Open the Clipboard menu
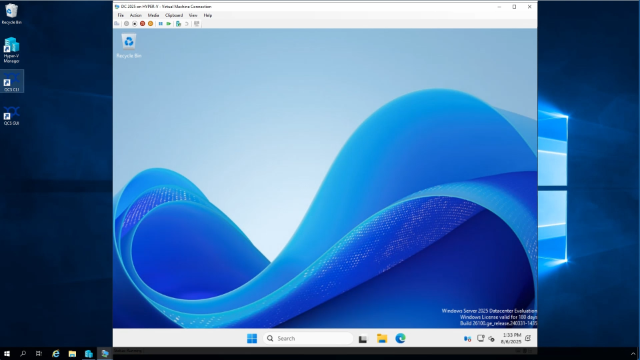 point(174,15)
